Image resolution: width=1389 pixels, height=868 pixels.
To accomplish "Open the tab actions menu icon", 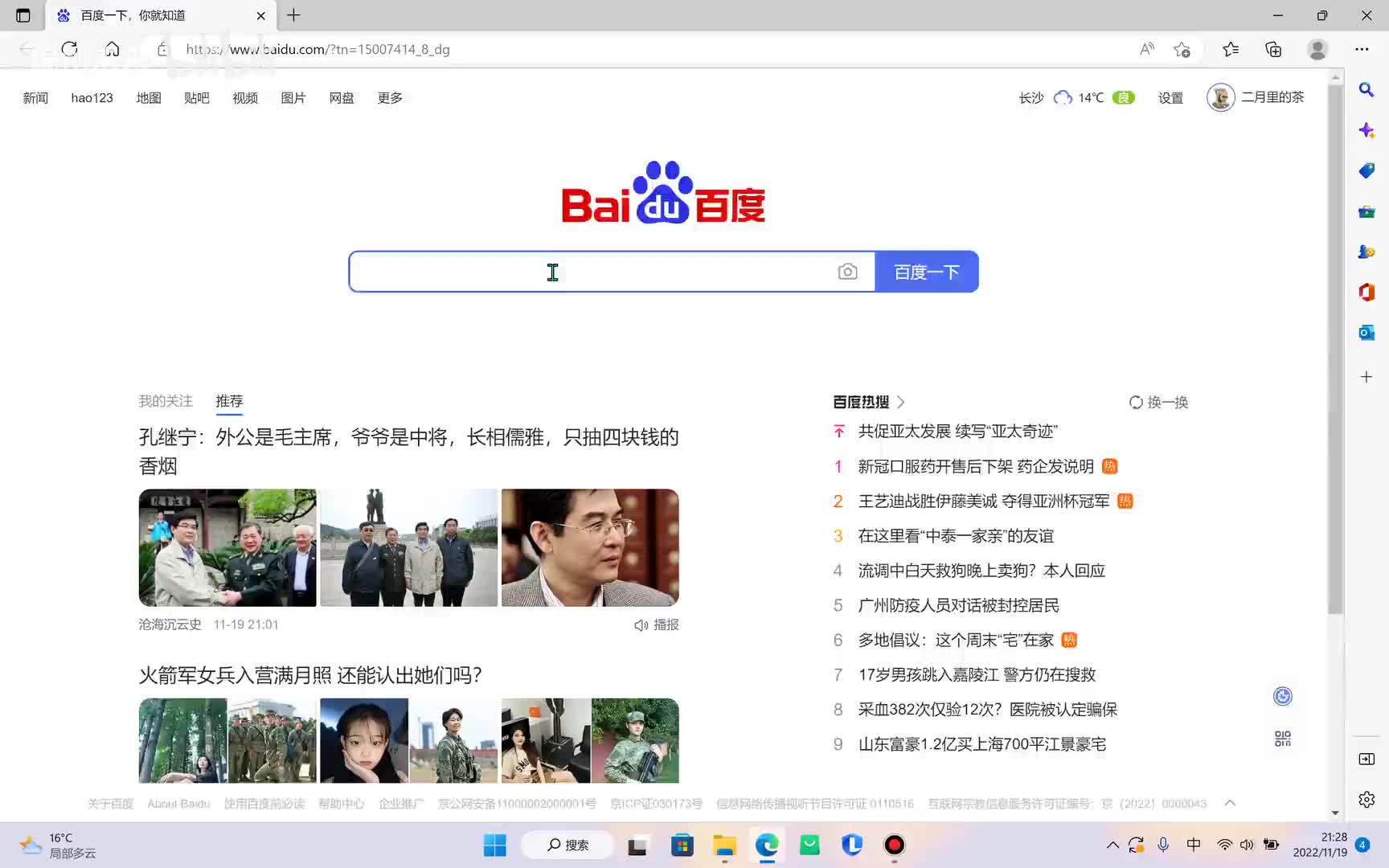I will pos(23,15).
